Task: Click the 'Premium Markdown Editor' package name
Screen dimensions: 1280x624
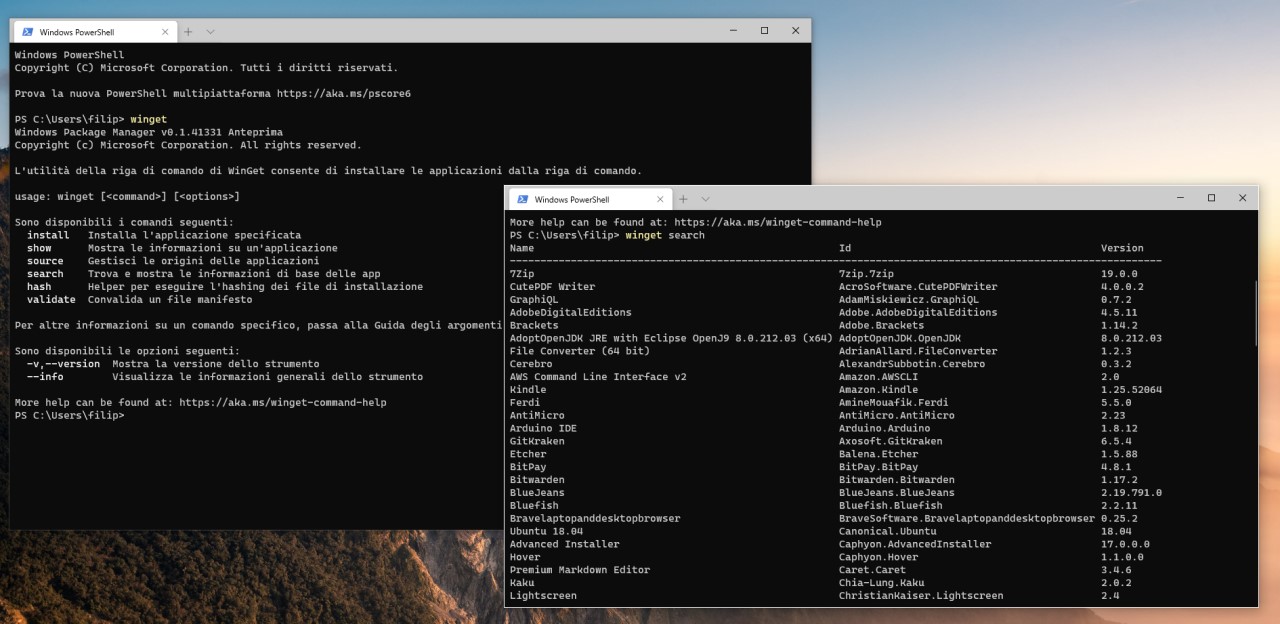Action: [x=580, y=570]
